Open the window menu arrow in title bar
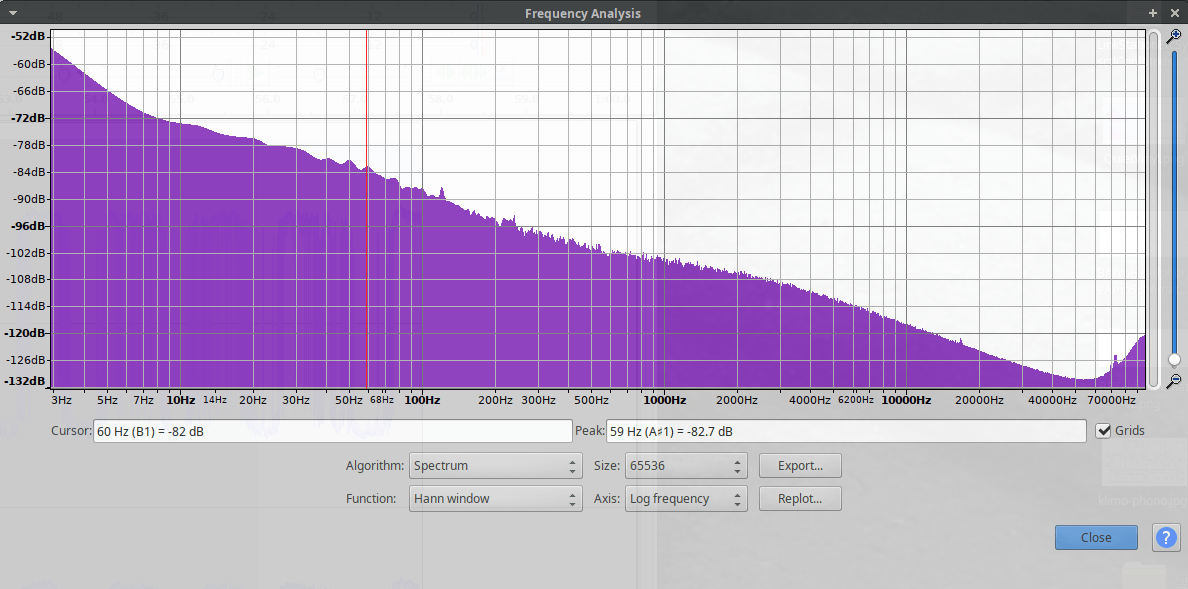This screenshot has height=589, width=1188. pos(12,13)
